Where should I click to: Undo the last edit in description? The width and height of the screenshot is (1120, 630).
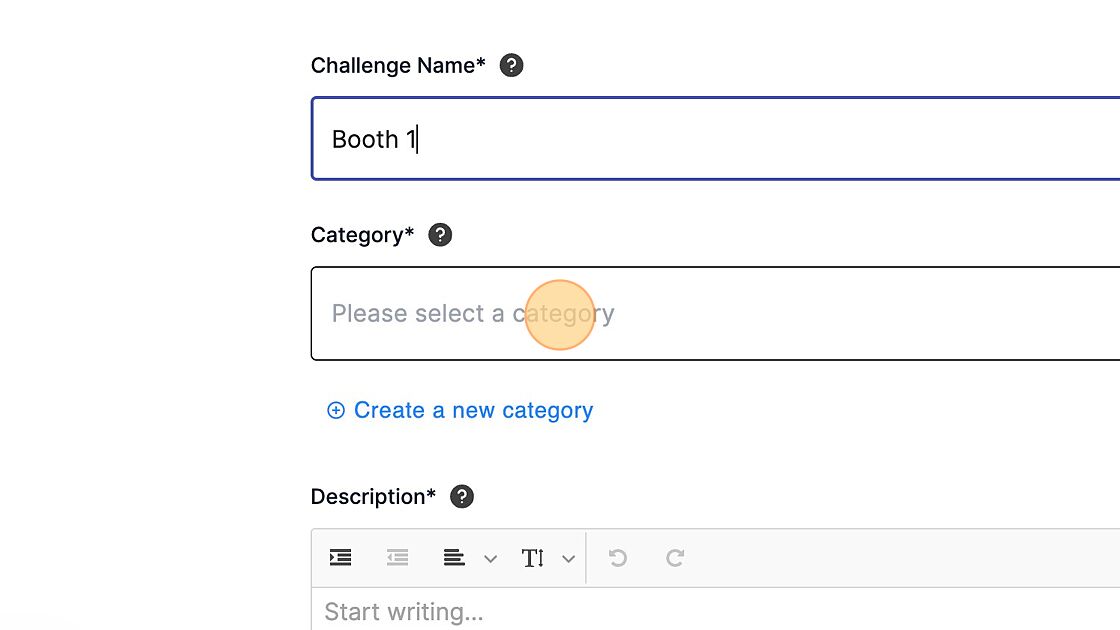click(618, 558)
